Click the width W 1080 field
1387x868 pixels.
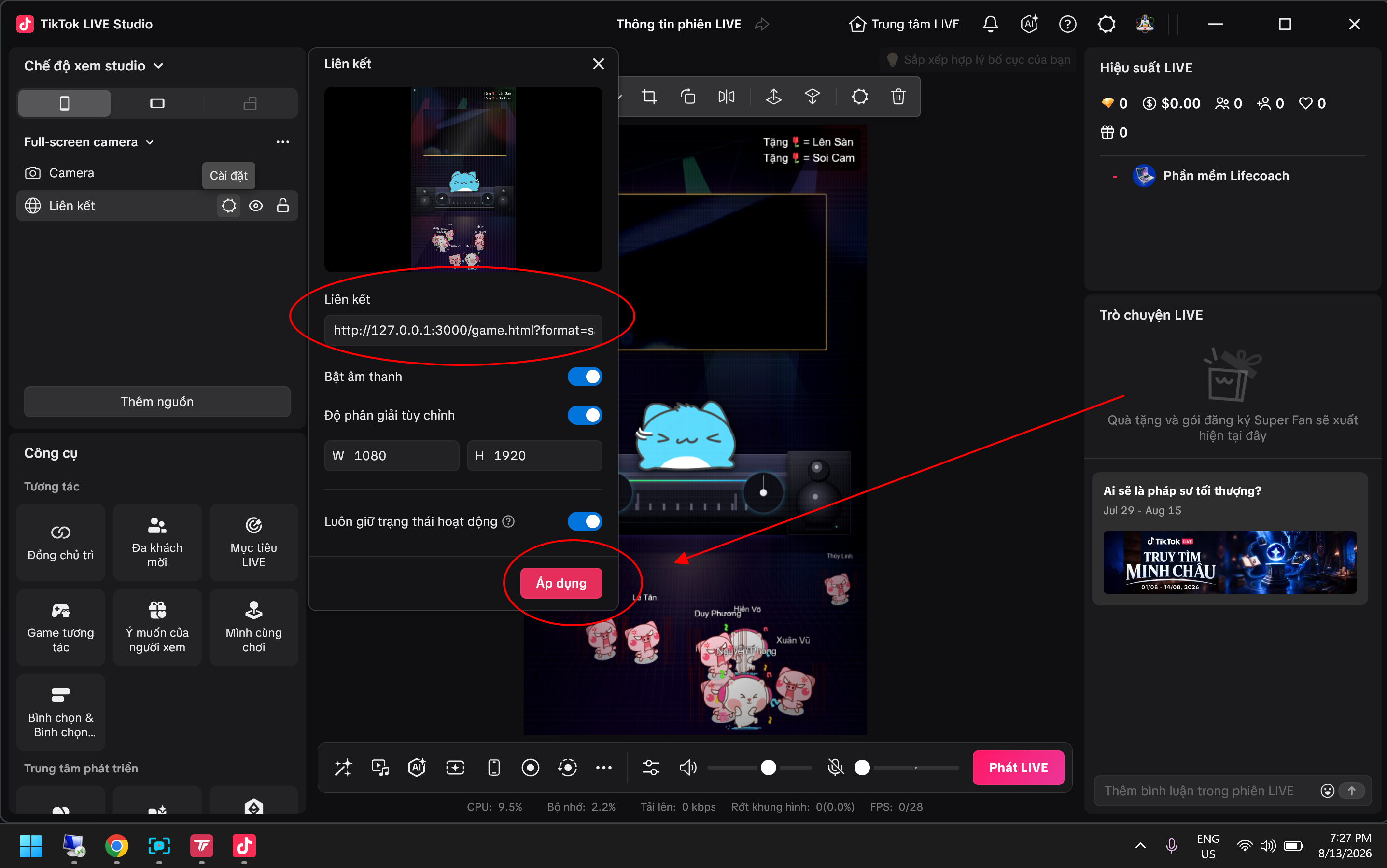point(392,456)
